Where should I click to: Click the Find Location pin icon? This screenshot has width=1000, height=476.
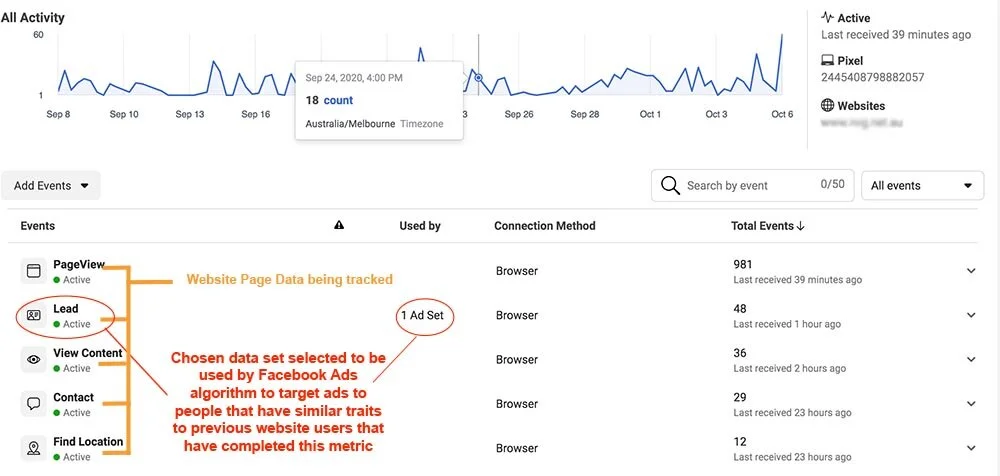pos(33,448)
